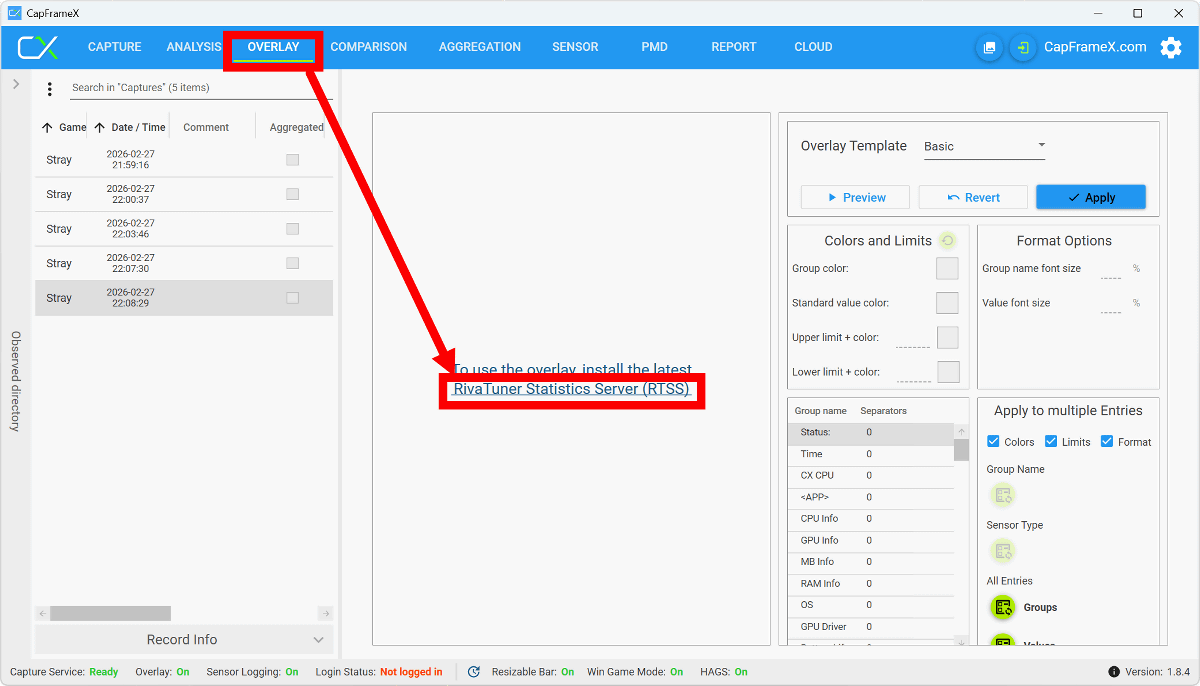Expand the Observed directory sidebar
Screen dimensions: 1200x686
[15, 85]
